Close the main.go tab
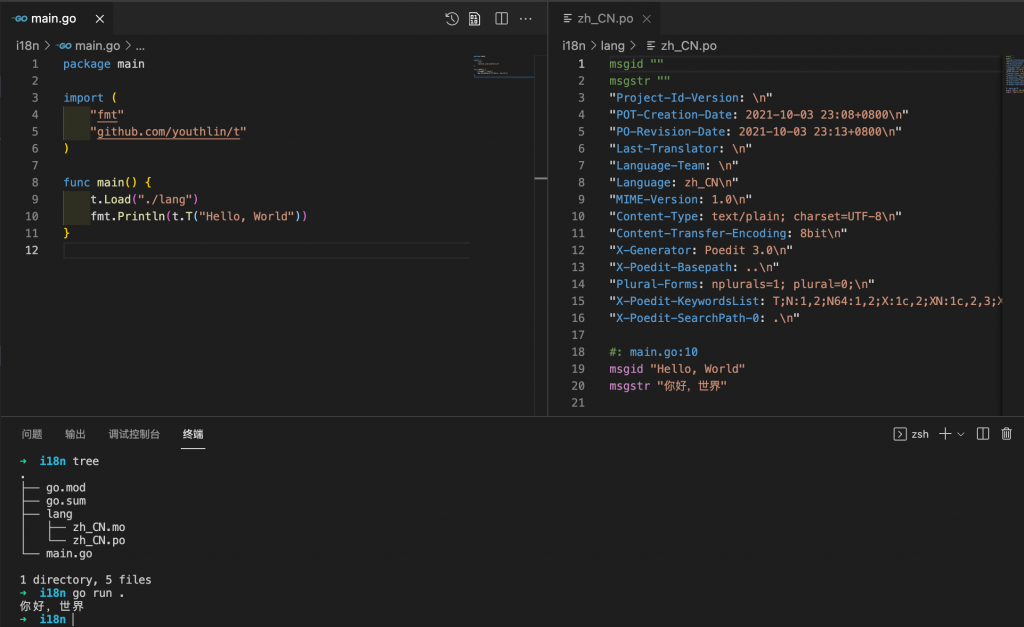Image resolution: width=1024 pixels, height=627 pixels. point(99,19)
